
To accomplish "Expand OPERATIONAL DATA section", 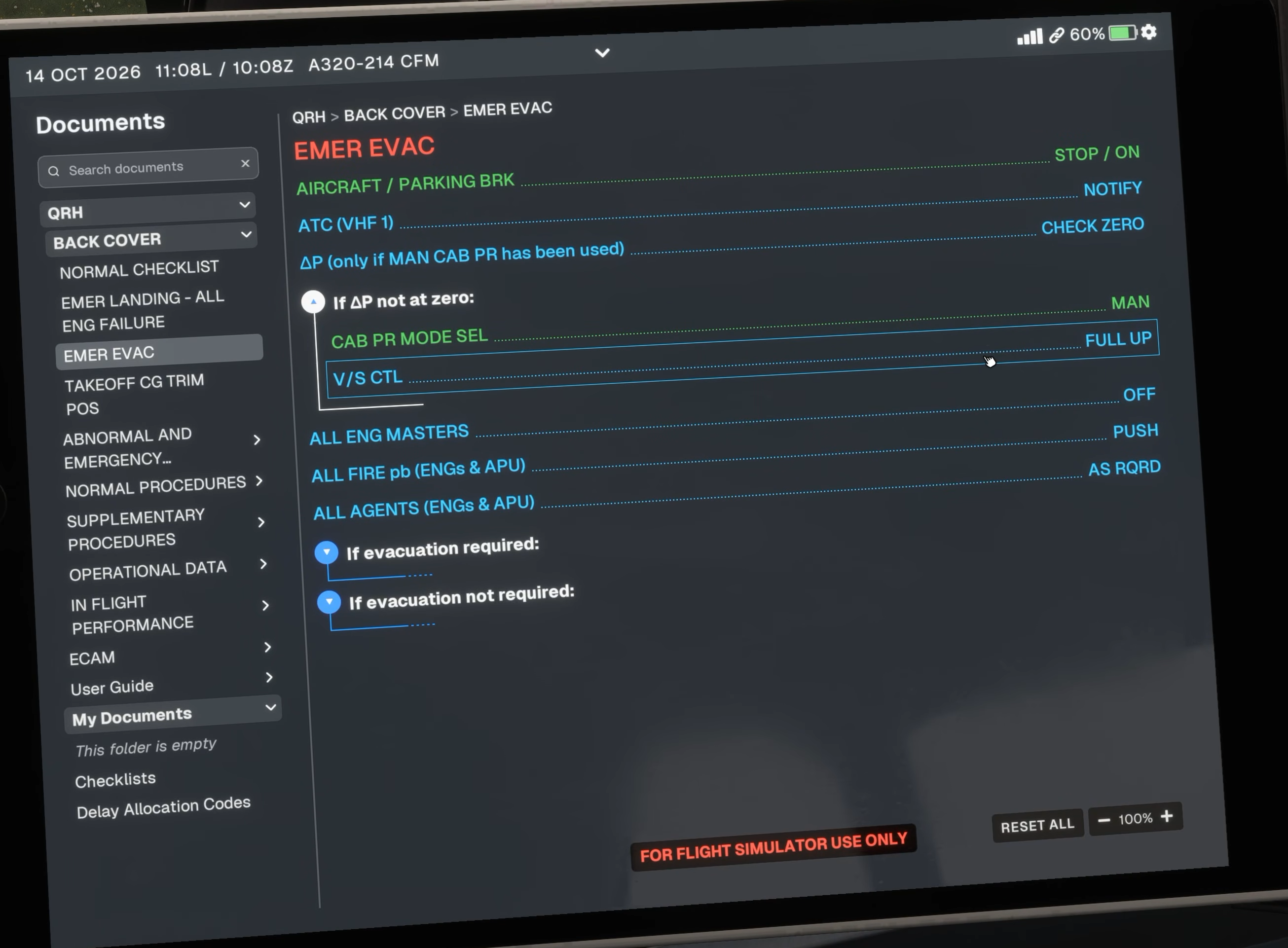I will coord(263,563).
